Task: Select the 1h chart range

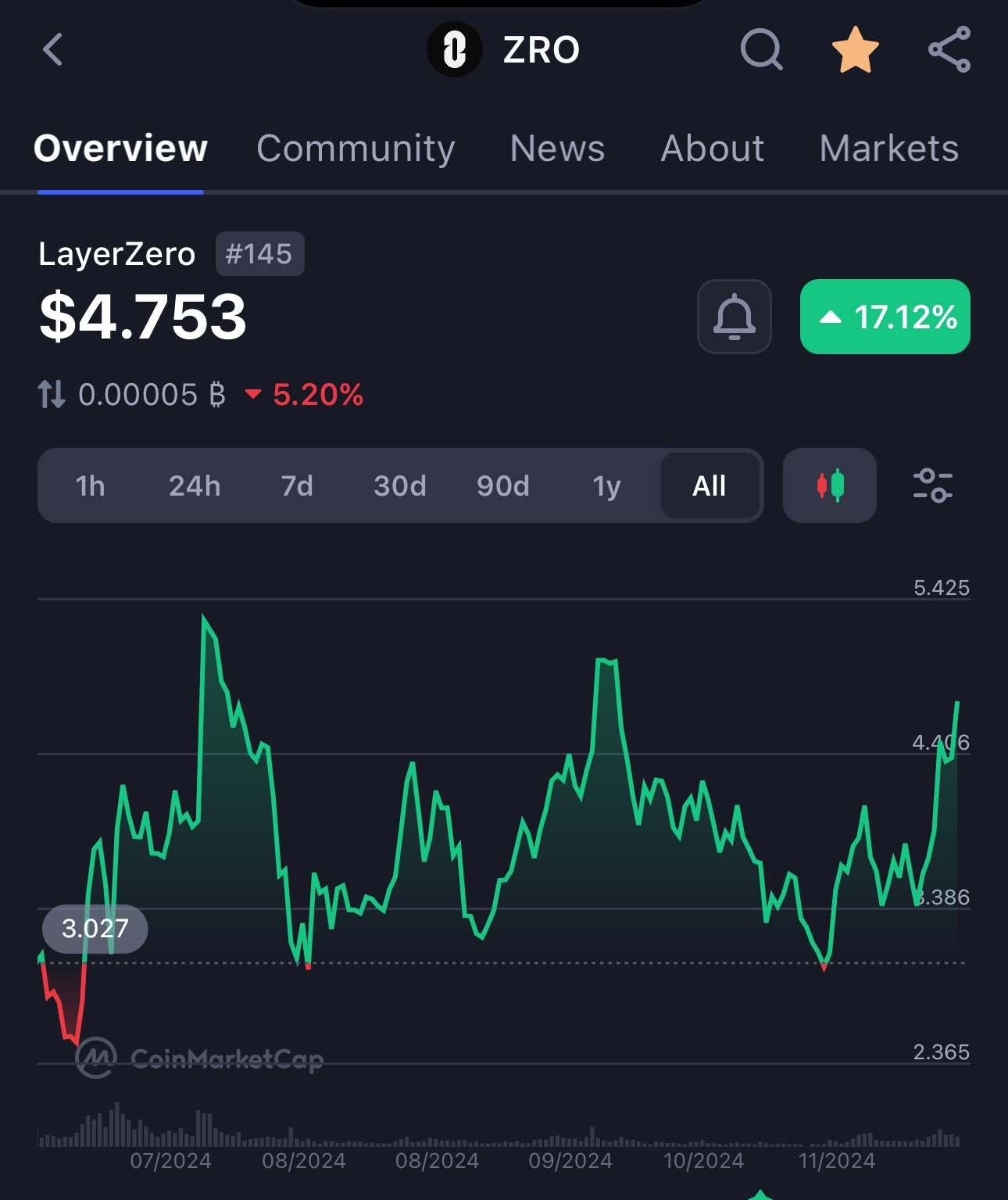Action: tap(91, 485)
